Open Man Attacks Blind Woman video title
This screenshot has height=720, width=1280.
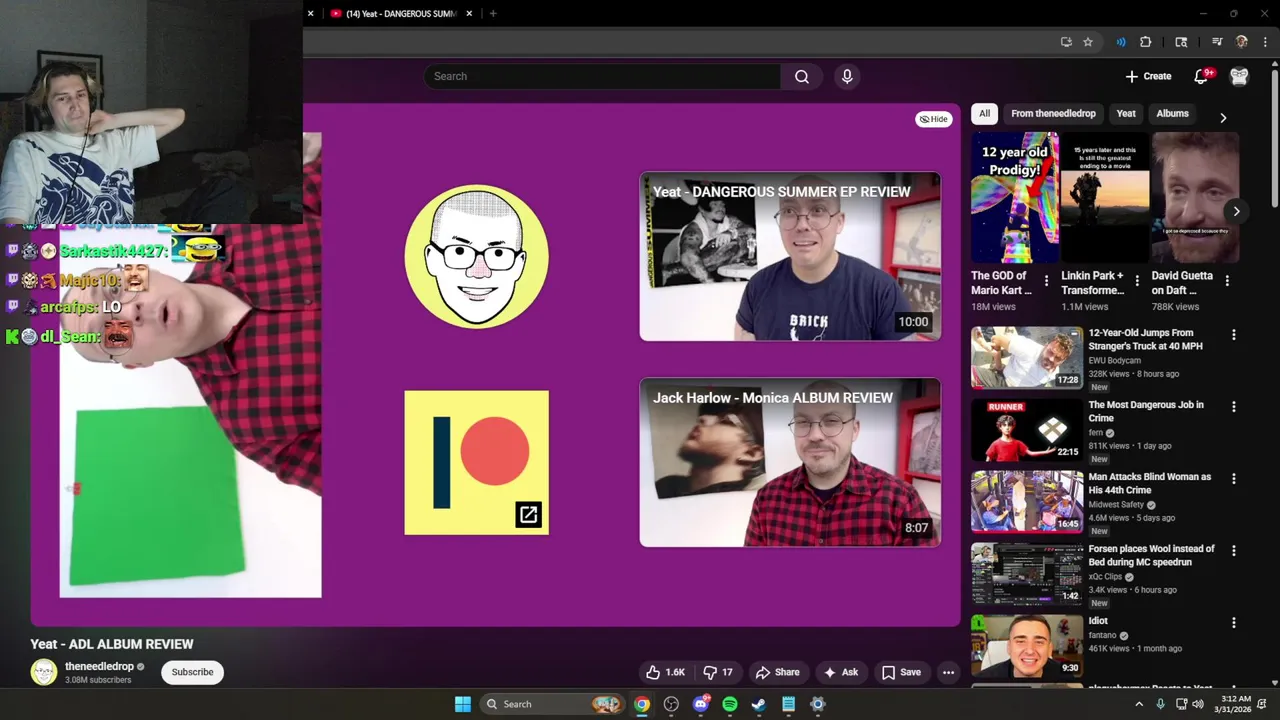pos(1149,483)
